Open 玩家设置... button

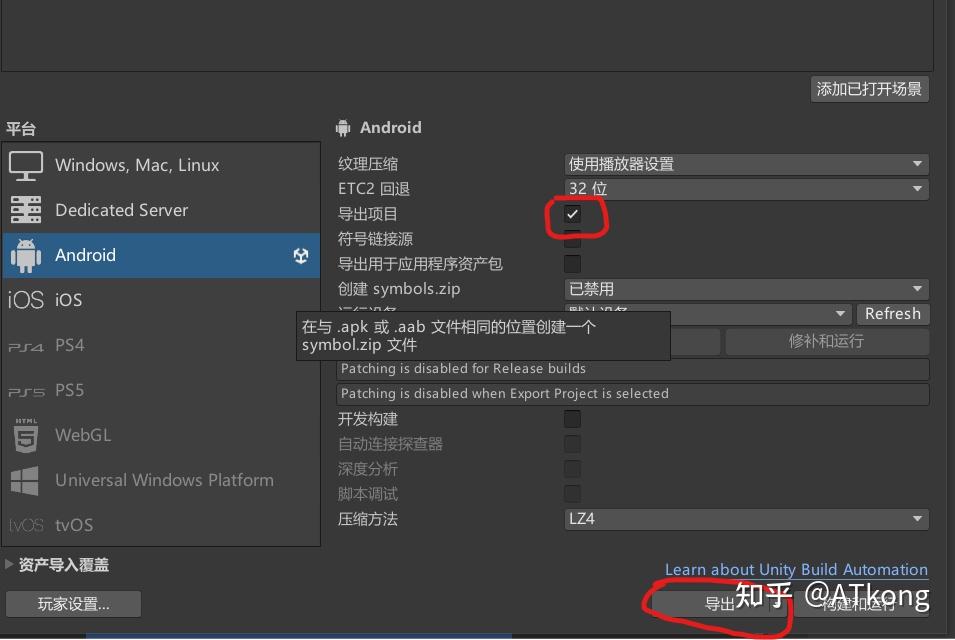(74, 604)
